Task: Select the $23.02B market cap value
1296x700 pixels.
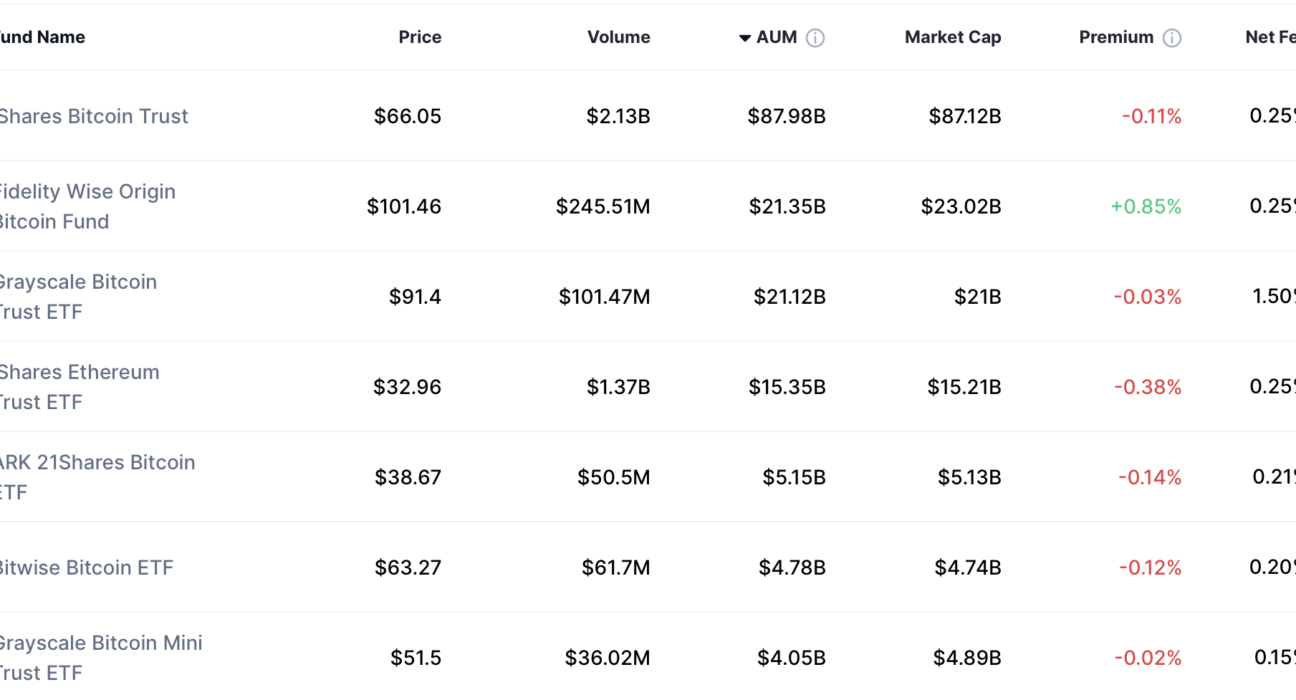Action: point(962,206)
